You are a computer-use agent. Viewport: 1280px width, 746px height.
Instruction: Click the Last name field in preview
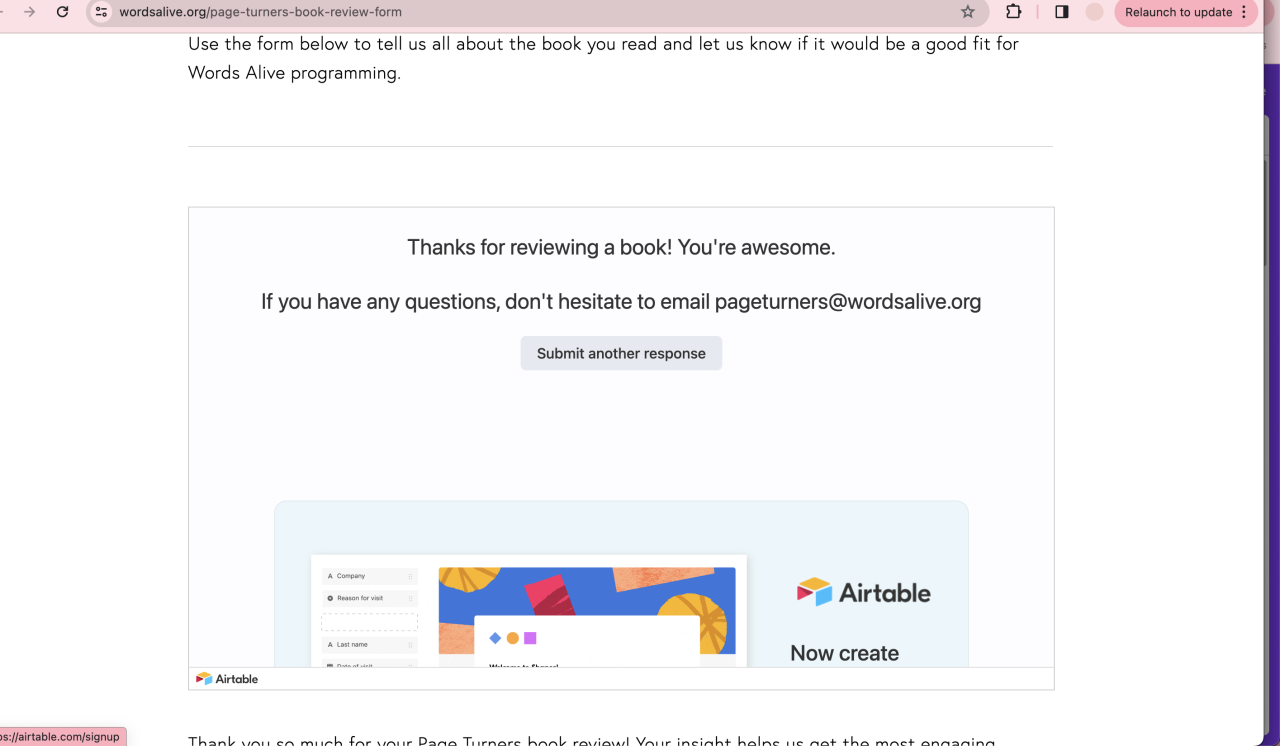pos(369,645)
